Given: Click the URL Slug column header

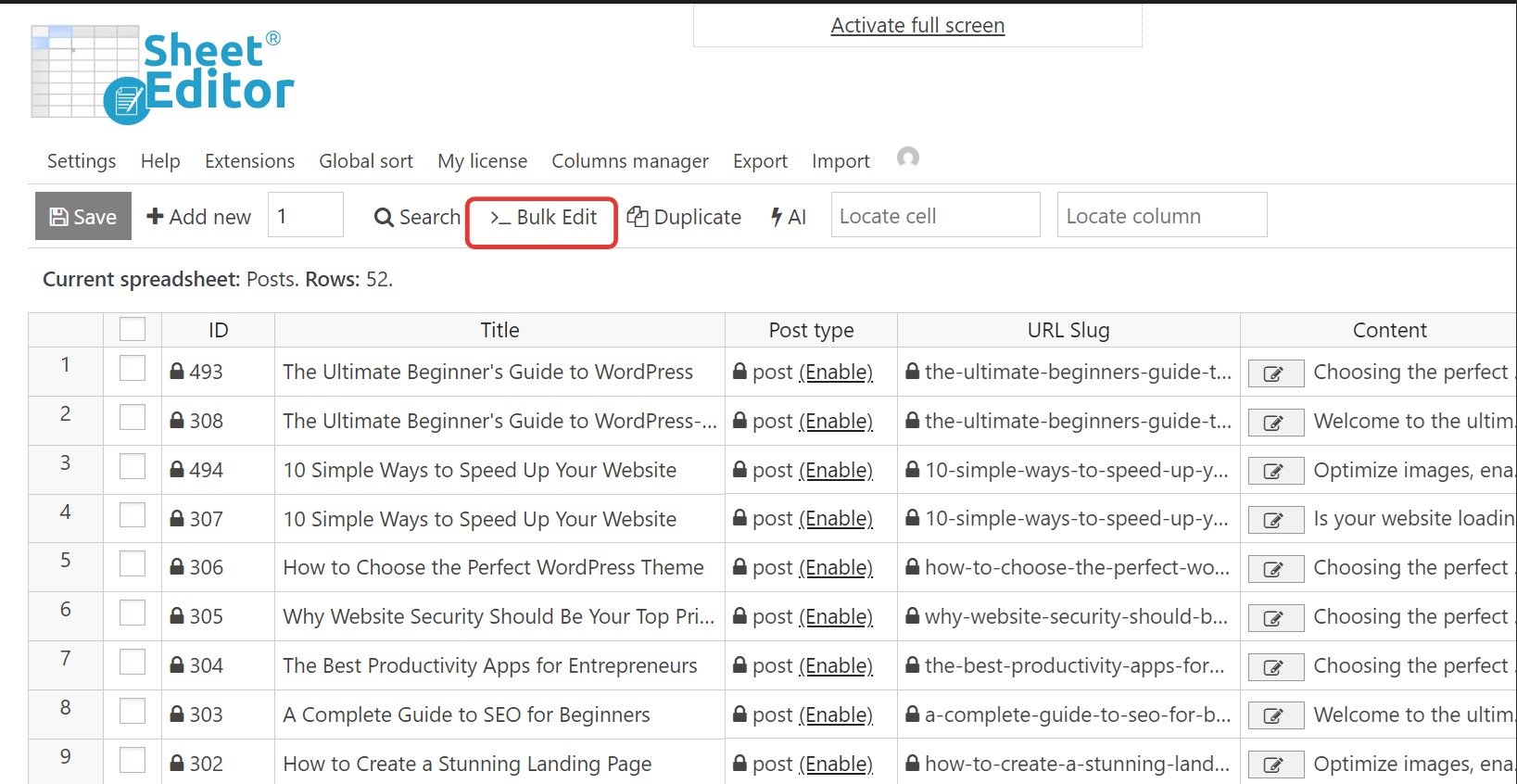Looking at the screenshot, I should tap(1068, 330).
